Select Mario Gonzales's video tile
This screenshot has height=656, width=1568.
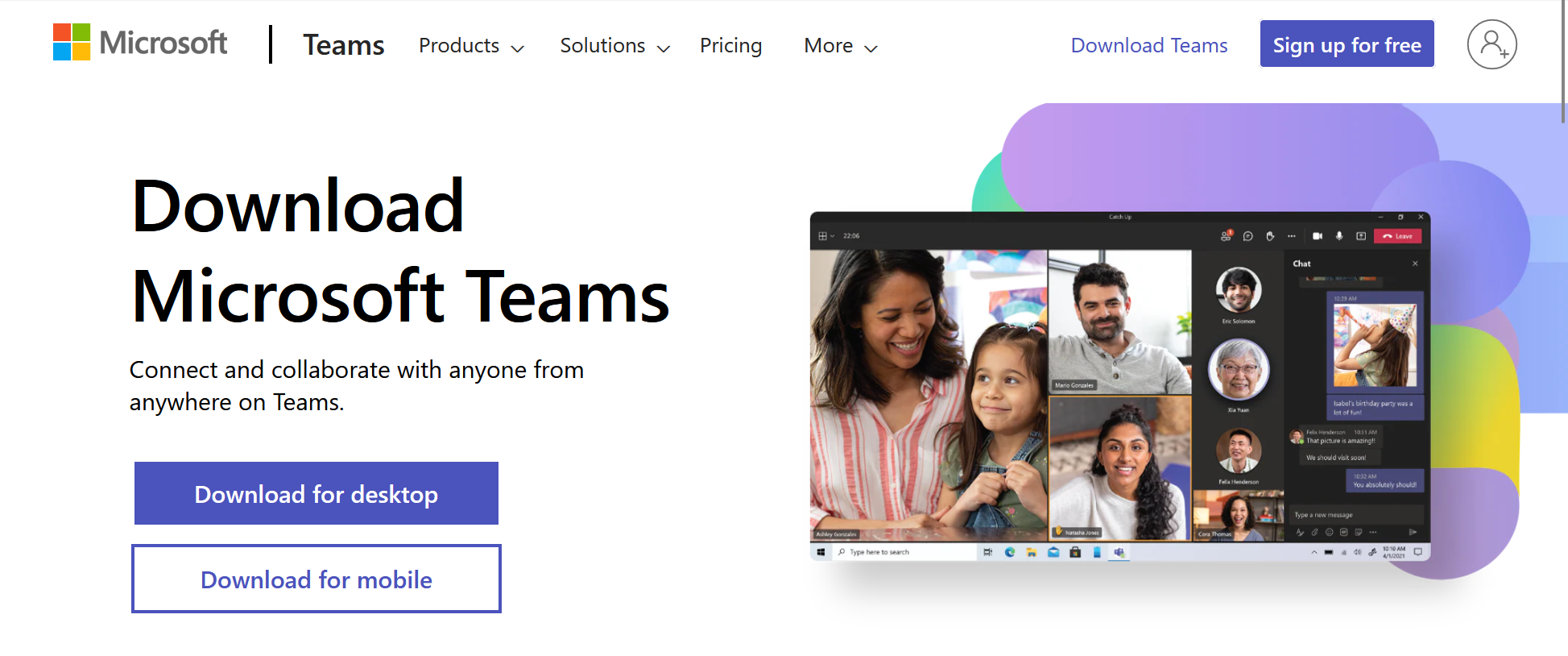pyautogui.click(x=1120, y=322)
